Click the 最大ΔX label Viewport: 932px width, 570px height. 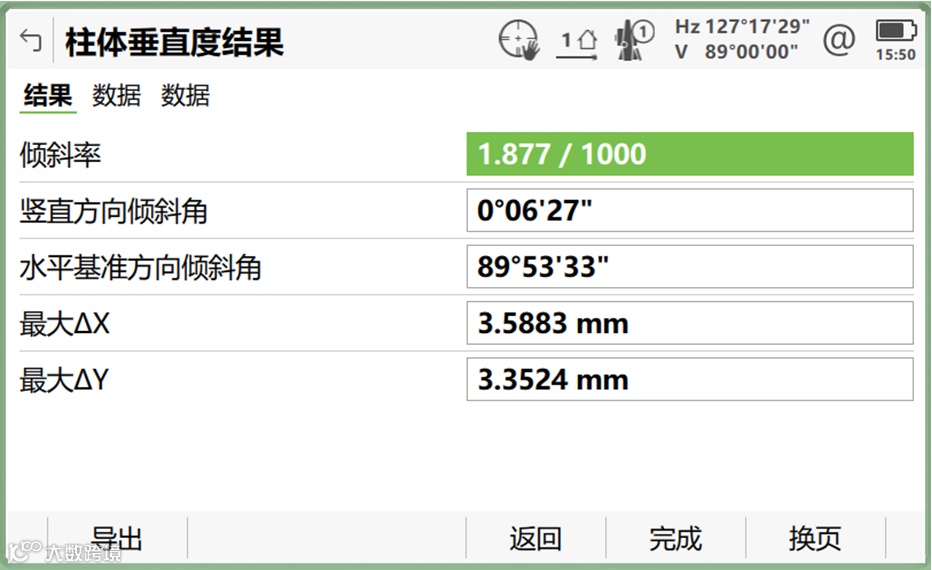pos(65,324)
